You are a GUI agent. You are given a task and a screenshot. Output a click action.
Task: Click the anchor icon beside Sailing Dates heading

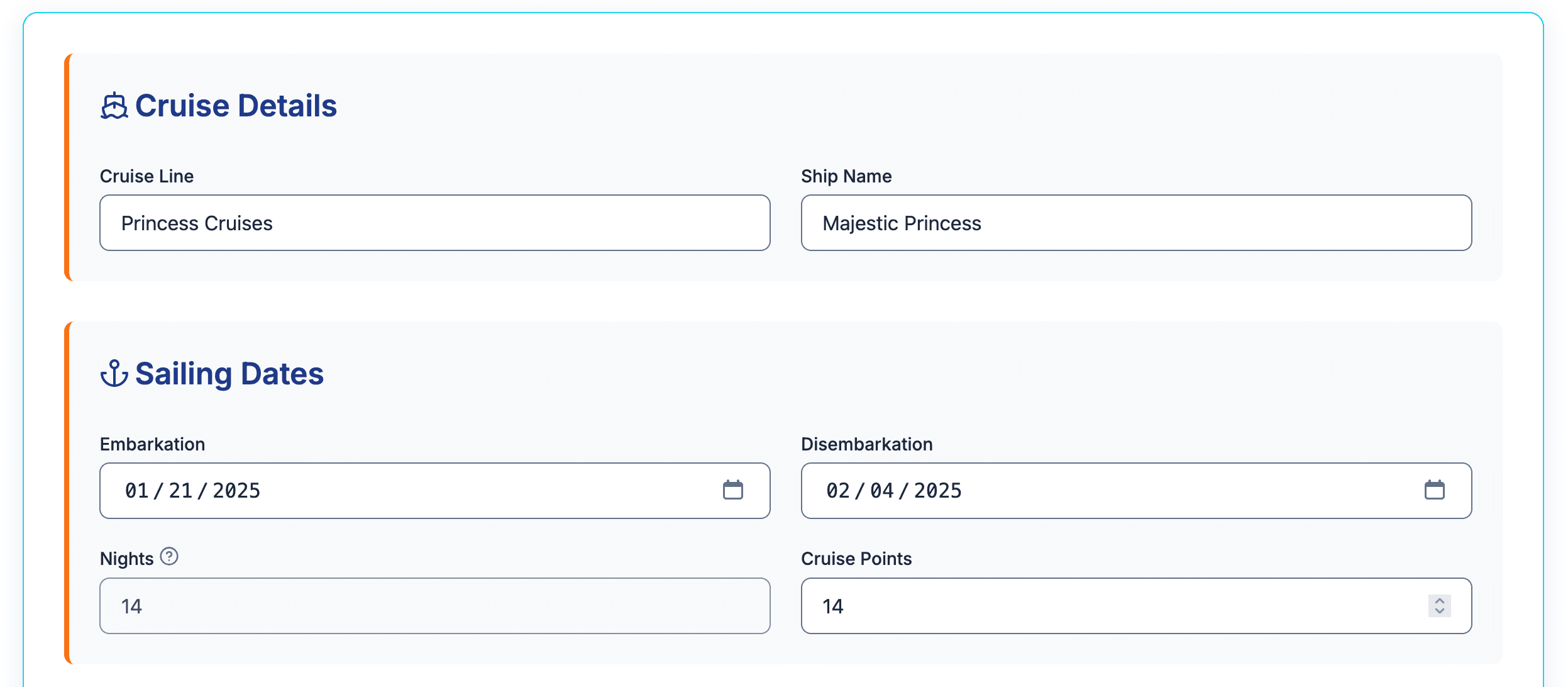(114, 373)
